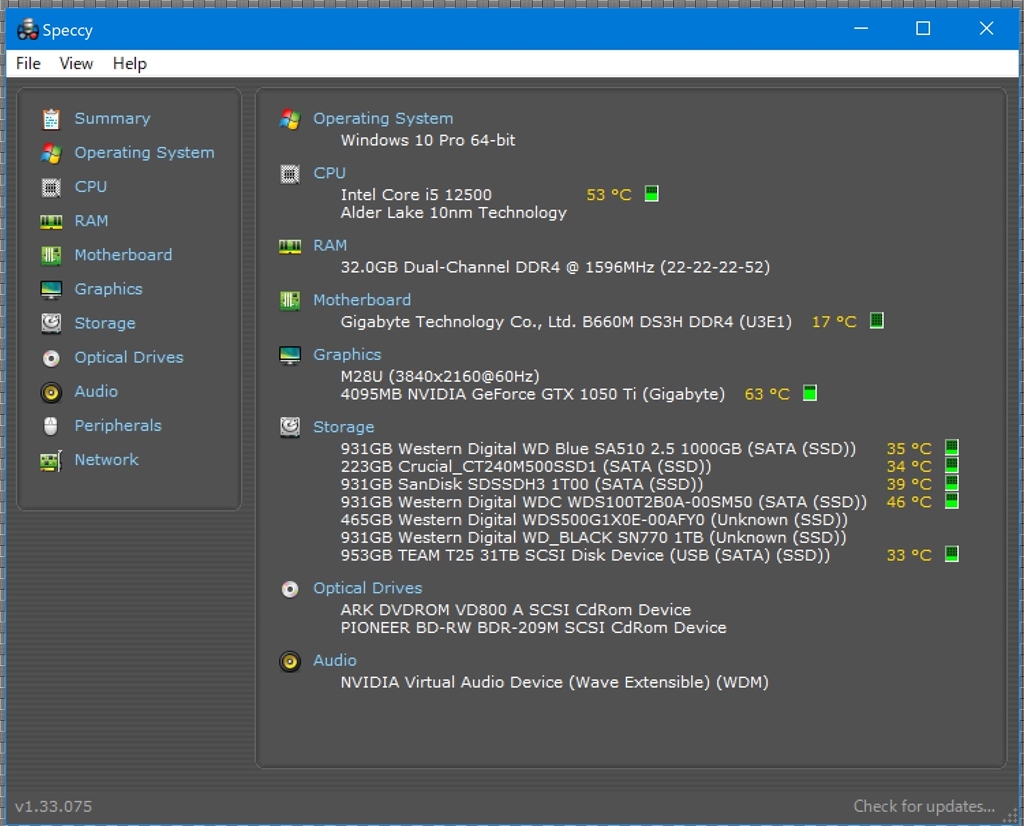Click the memory icon beside RAM heading in summary
This screenshot has width=1024, height=826.
click(x=290, y=246)
